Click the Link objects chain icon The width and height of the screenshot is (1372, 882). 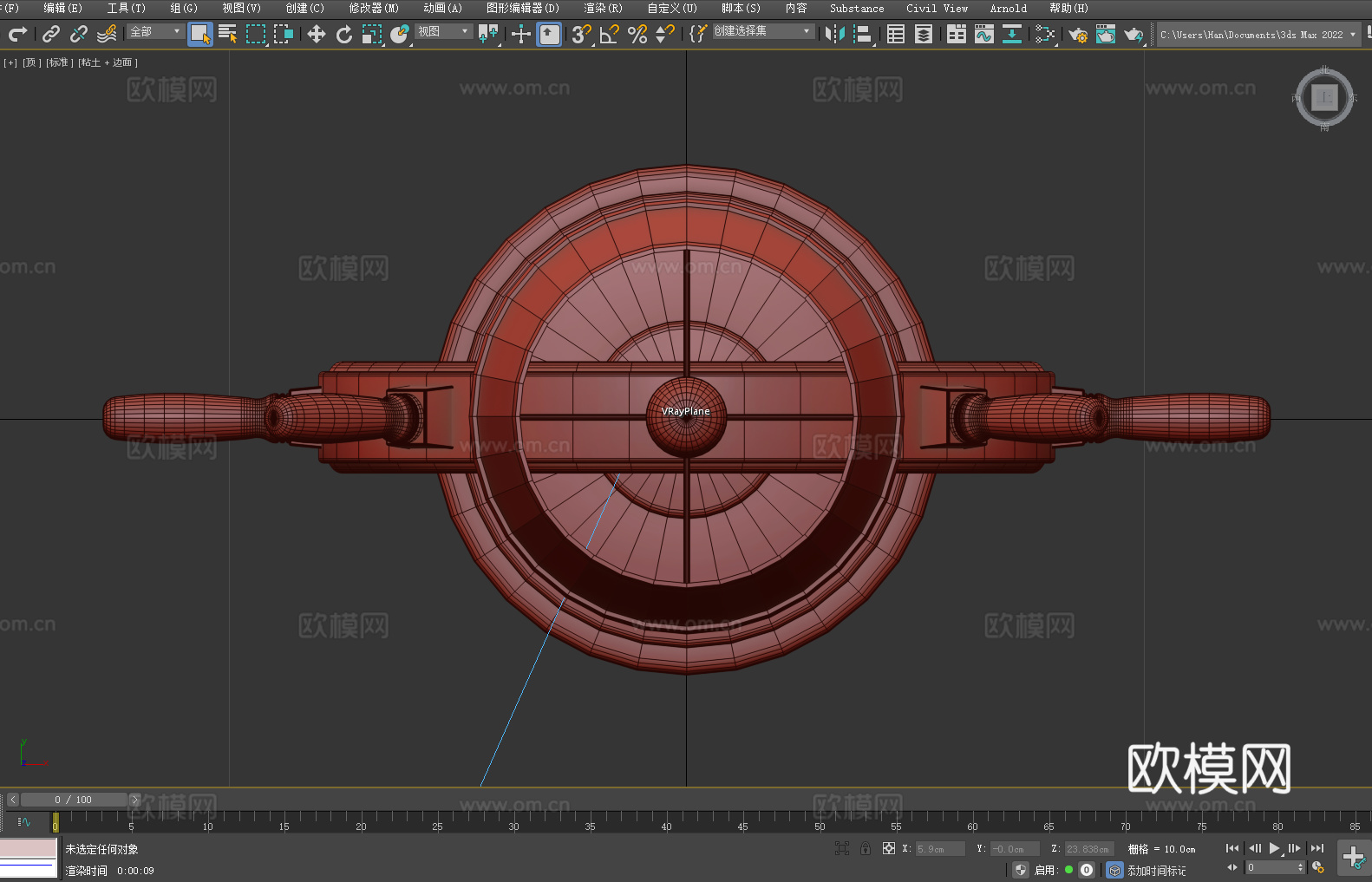tap(51, 34)
